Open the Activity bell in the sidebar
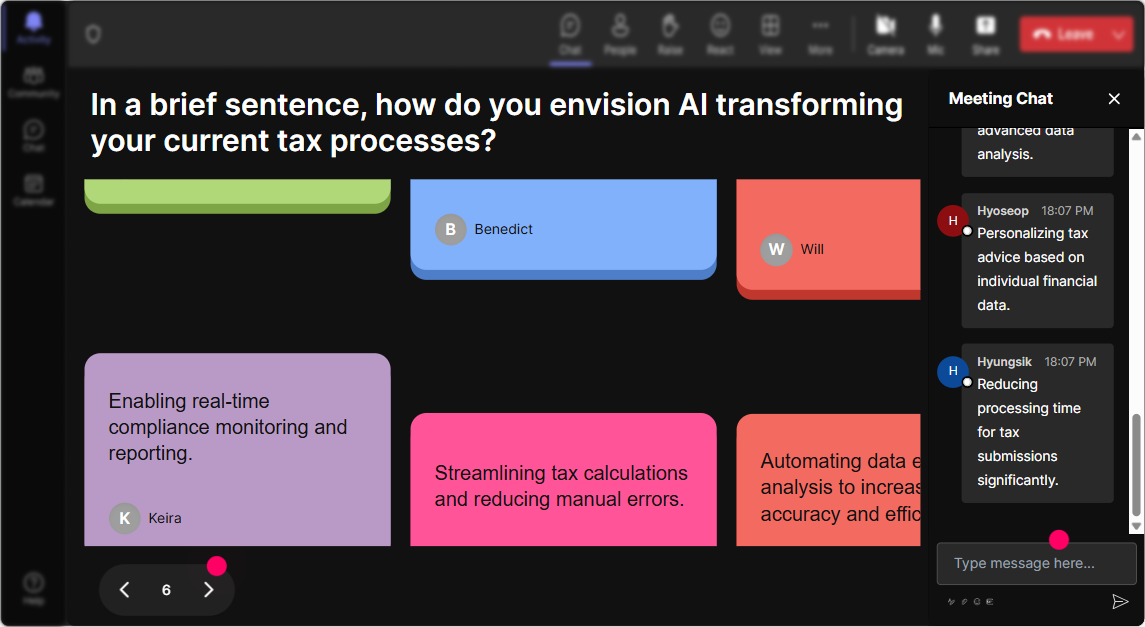 (34, 28)
